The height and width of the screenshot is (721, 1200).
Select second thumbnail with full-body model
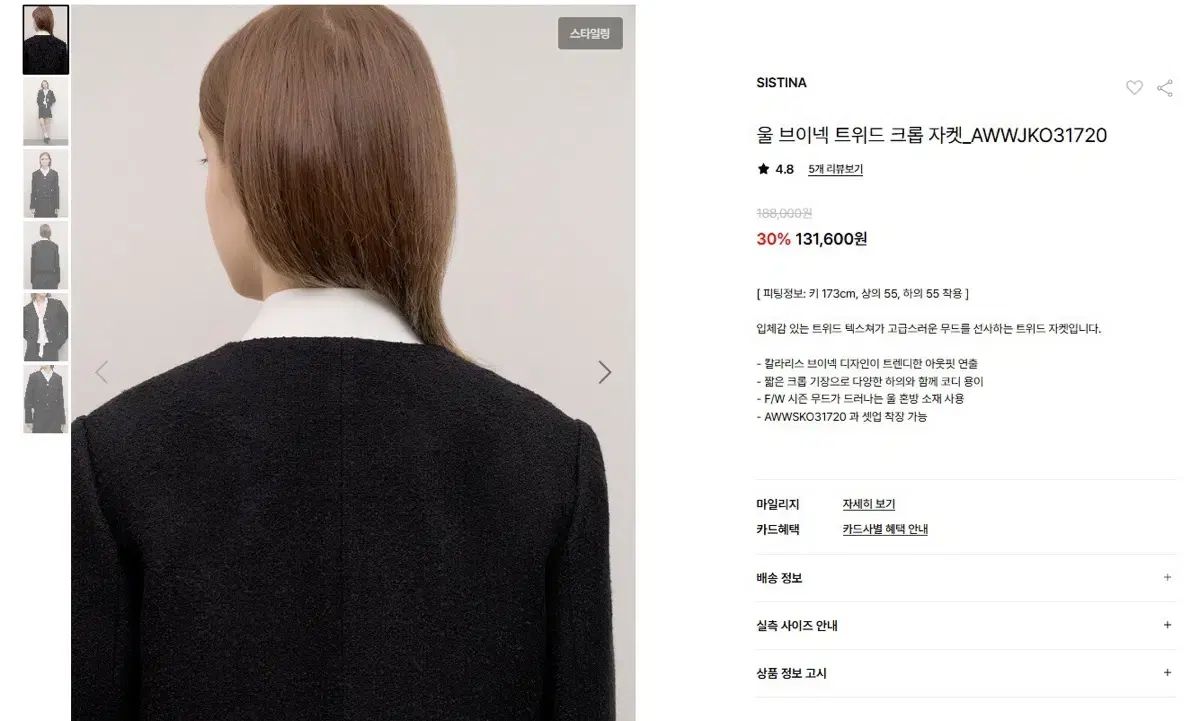click(46, 112)
